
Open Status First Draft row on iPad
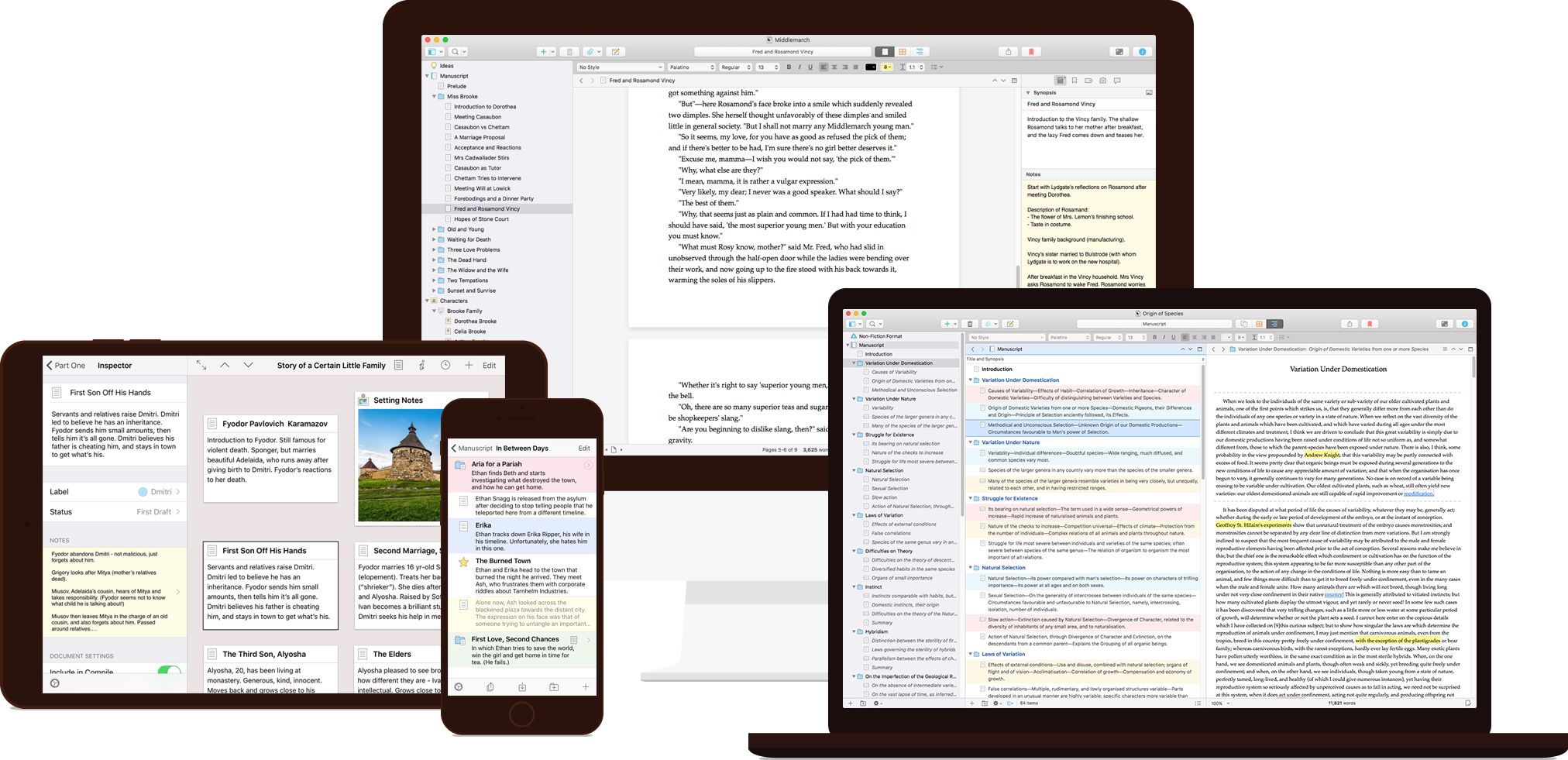pyautogui.click(x=115, y=512)
